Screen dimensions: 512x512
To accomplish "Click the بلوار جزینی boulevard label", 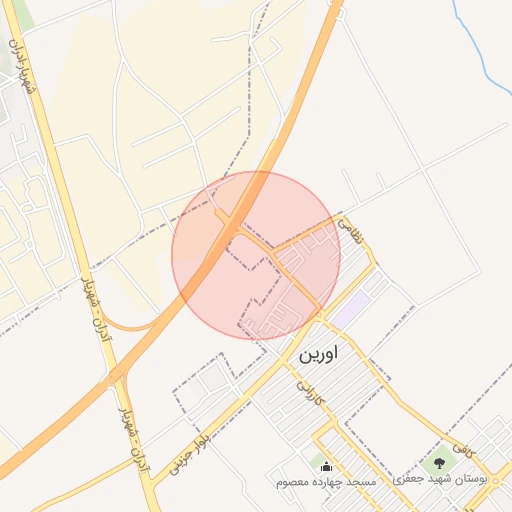I will coord(189,454).
